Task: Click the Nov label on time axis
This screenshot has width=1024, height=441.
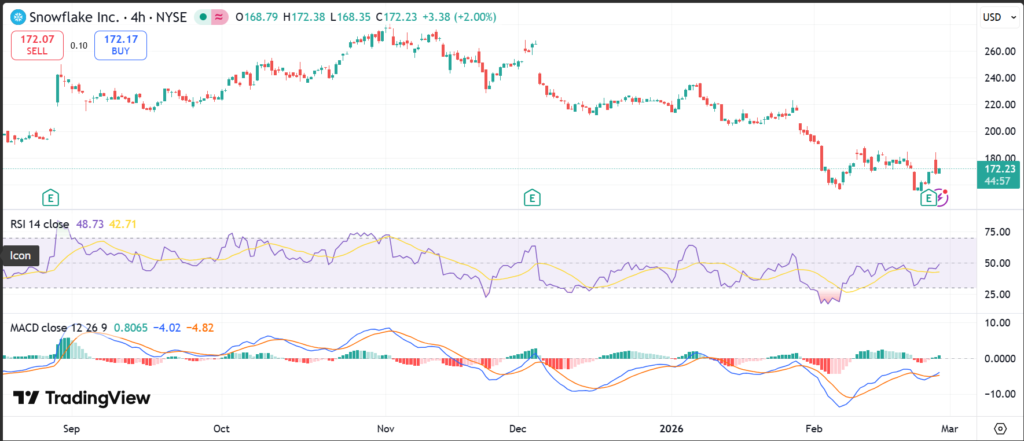Action: pos(386,426)
